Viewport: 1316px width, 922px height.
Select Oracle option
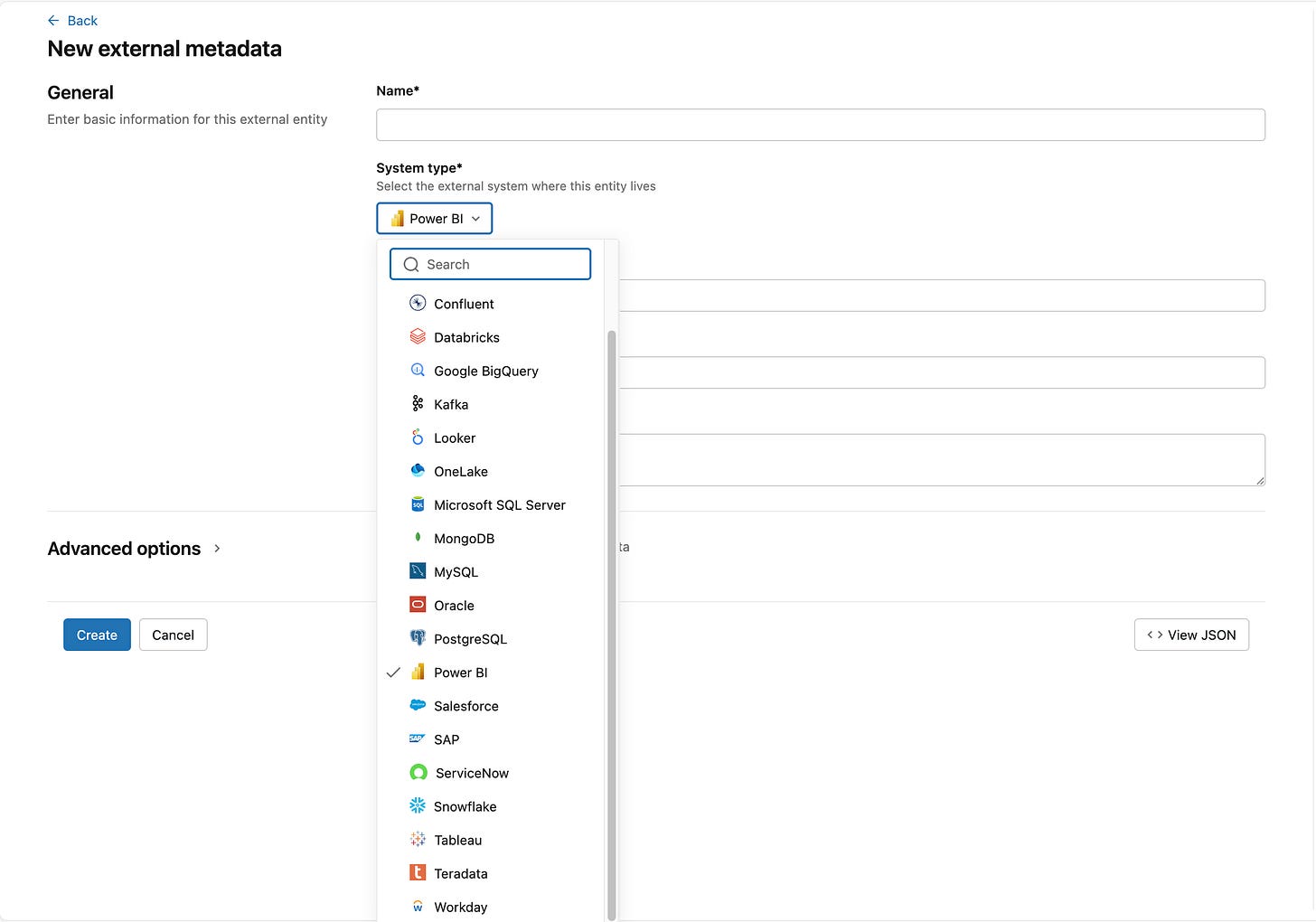point(491,605)
